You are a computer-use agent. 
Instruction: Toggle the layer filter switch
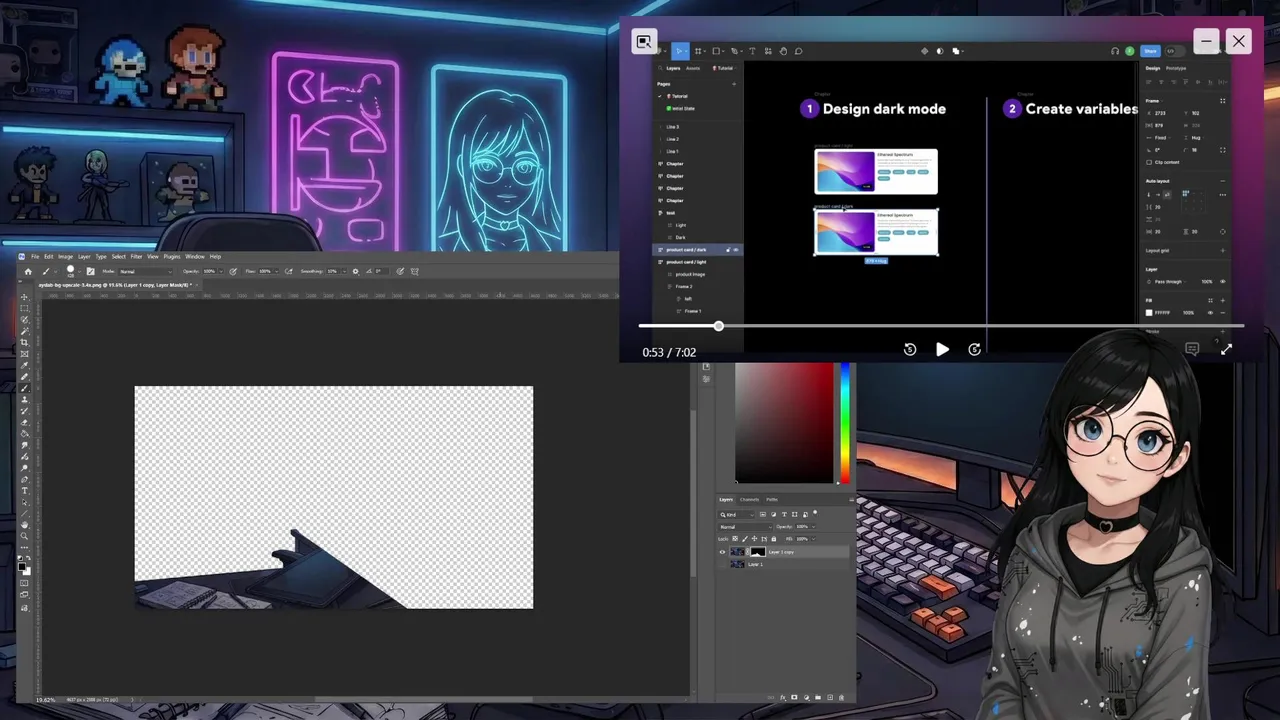pyautogui.click(x=815, y=514)
